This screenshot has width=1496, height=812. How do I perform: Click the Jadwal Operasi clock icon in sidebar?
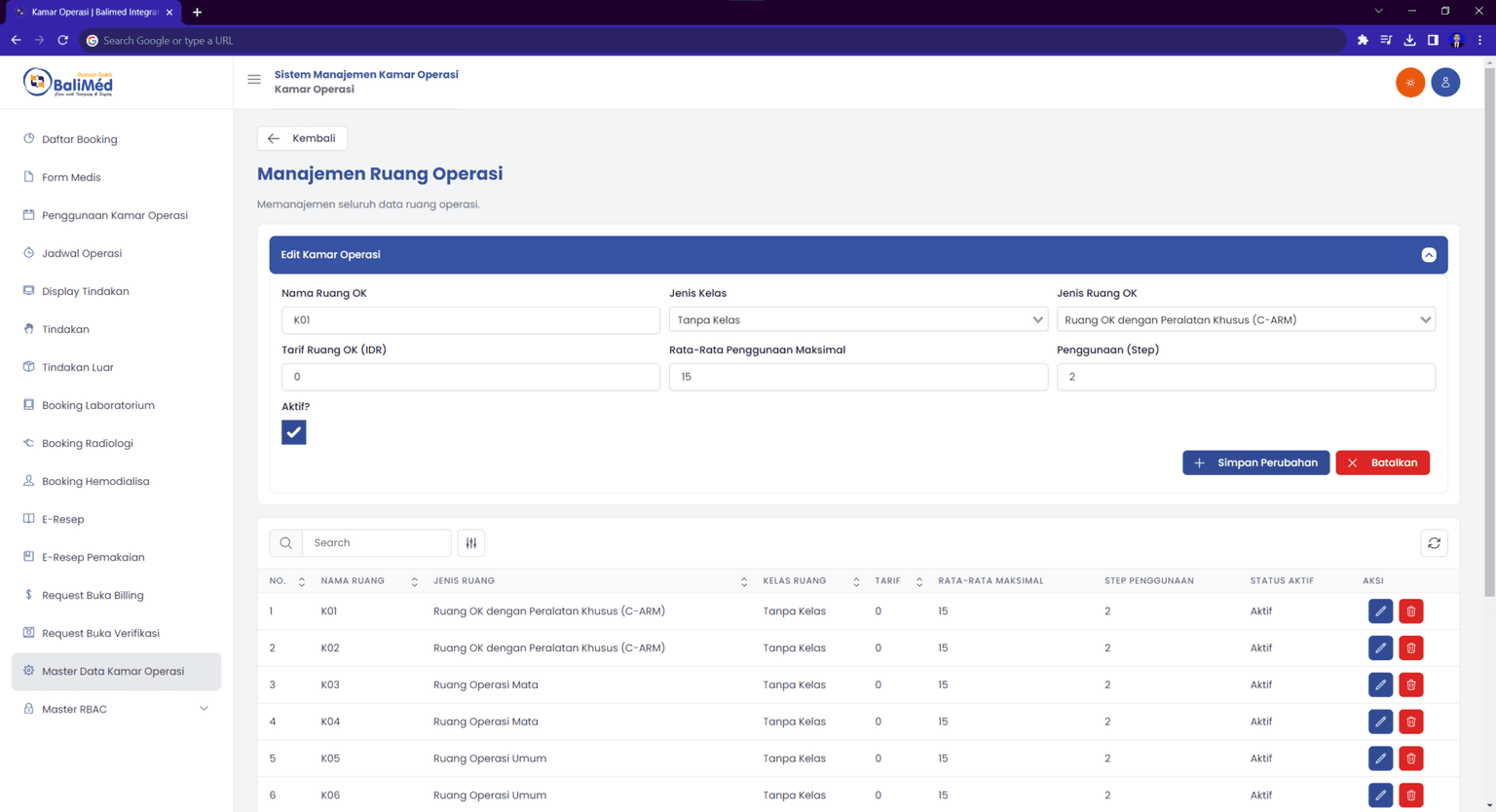[x=28, y=253]
